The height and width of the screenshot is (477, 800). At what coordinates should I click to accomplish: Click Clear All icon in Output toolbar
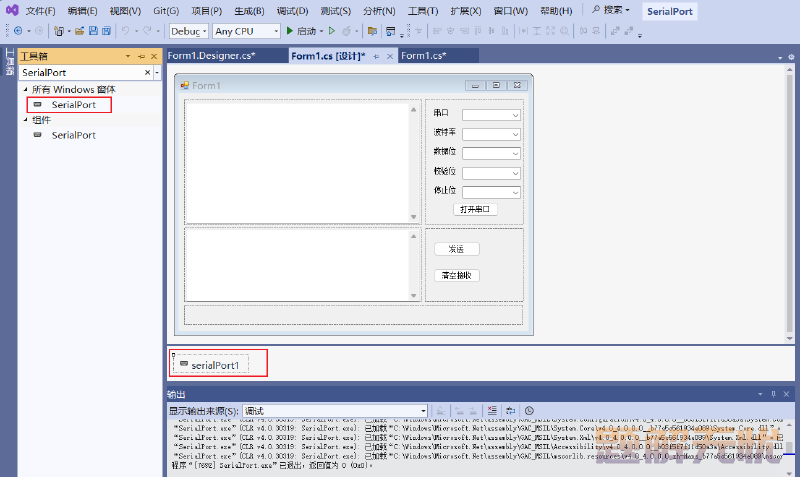point(492,411)
